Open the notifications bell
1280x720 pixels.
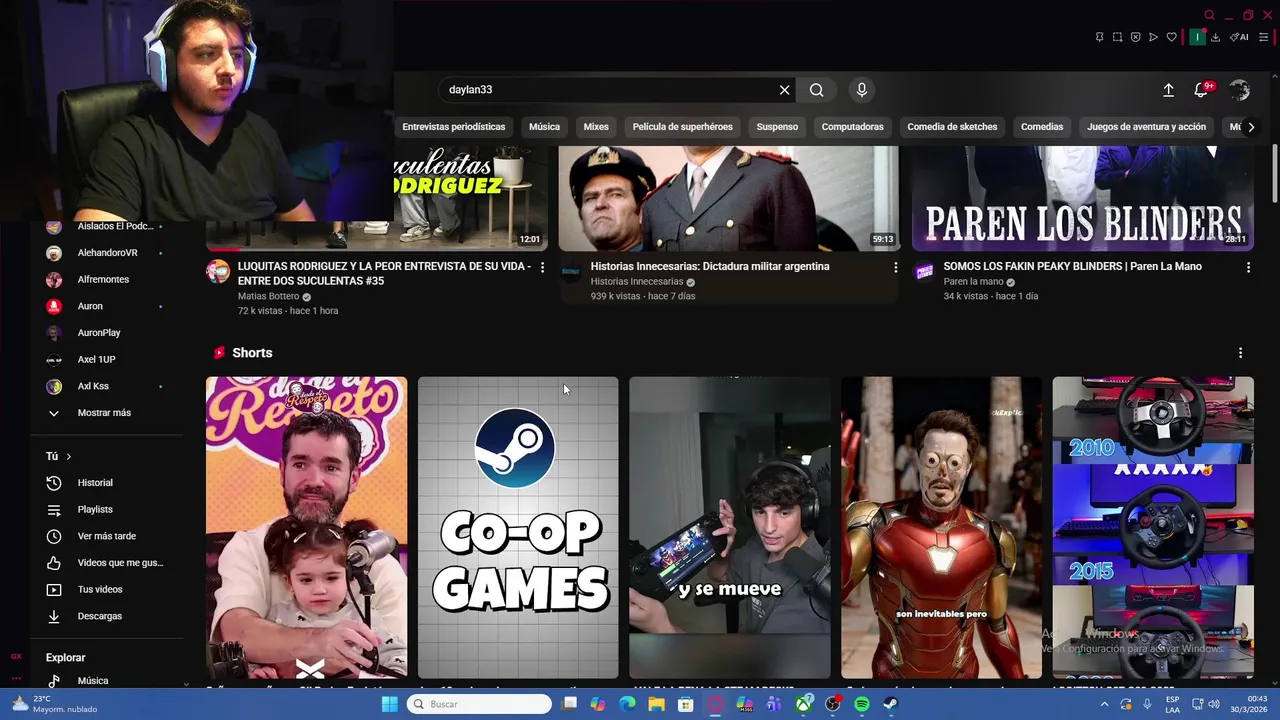pyautogui.click(x=1201, y=90)
